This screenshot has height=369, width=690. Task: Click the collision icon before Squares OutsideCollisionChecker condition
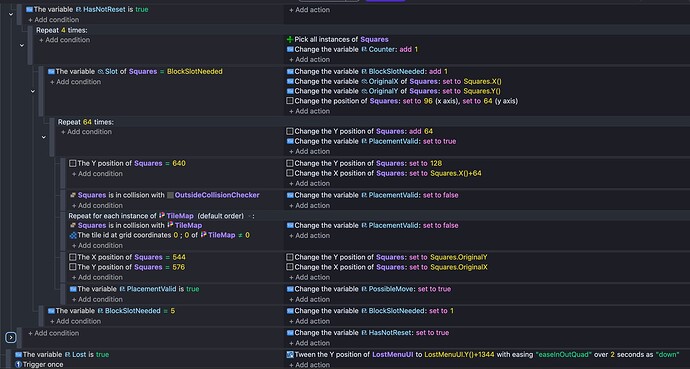point(73,195)
